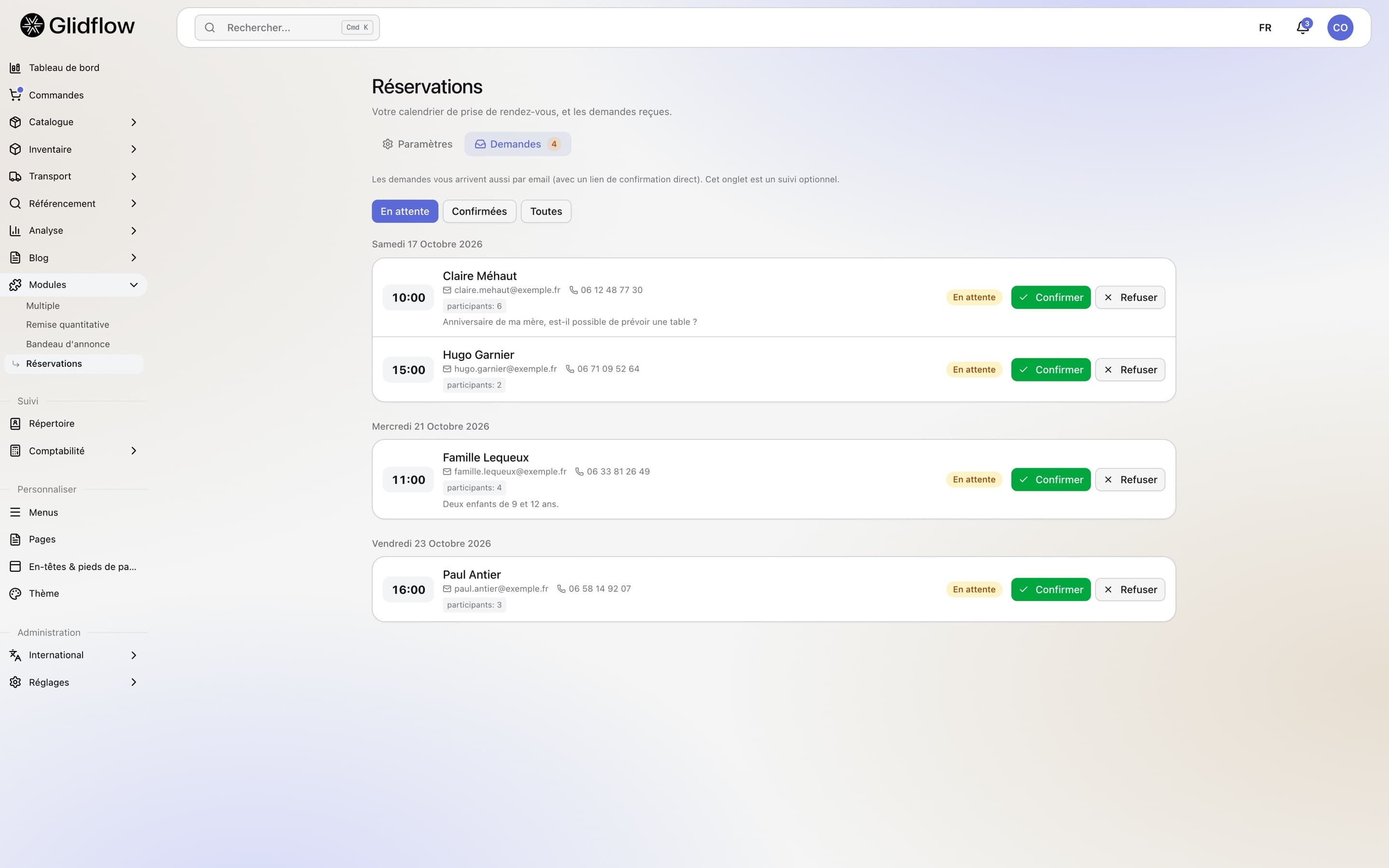Open Bandeau d'annonce module
Screen dimensions: 1389x868
pyautogui.click(x=68, y=344)
